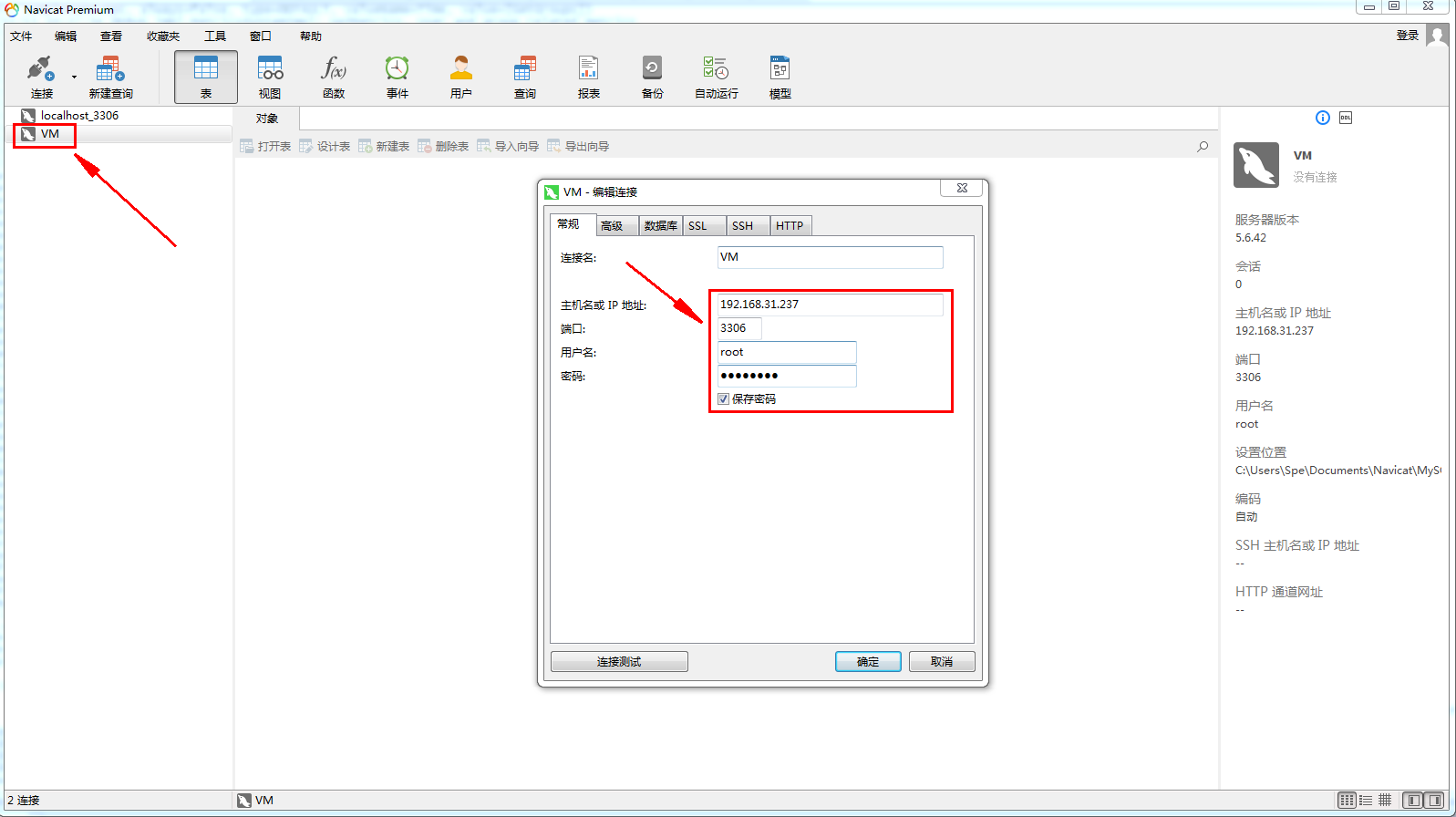1456x817 pixels.
Task: Click the info icon in right panel
Action: [1323, 118]
